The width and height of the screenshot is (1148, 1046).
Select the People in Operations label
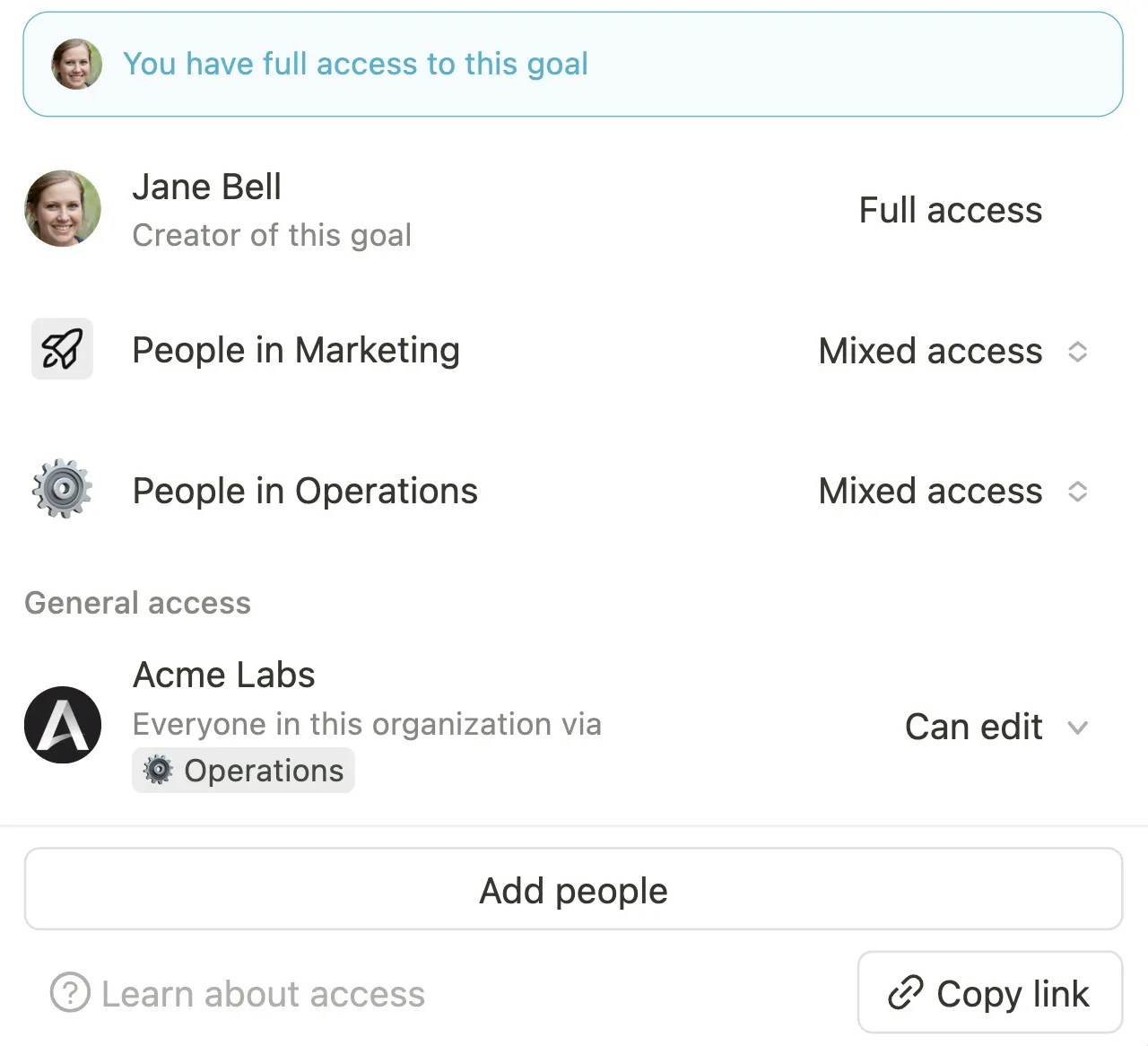click(305, 491)
